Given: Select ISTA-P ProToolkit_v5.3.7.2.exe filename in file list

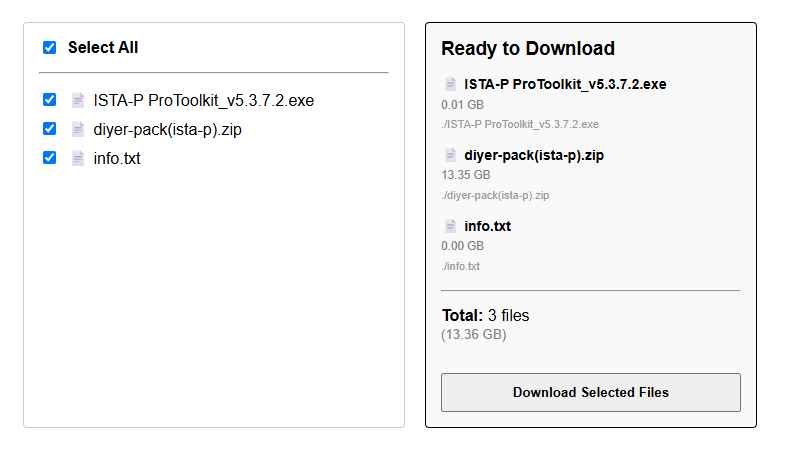Looking at the screenshot, I should (203, 100).
